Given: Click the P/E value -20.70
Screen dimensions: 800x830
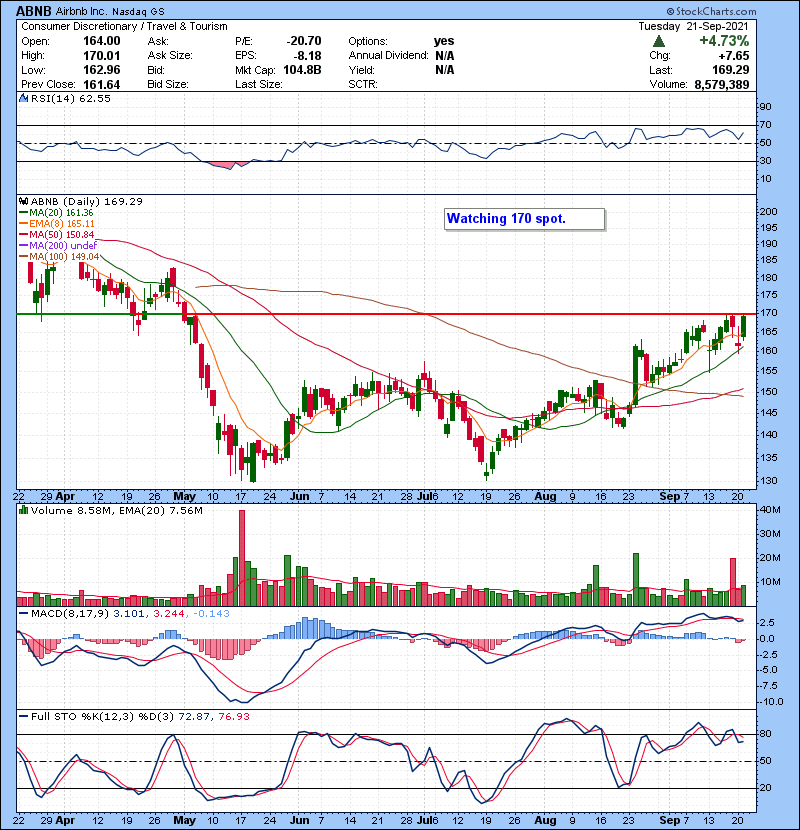Looking at the screenshot, I should (x=304, y=41).
